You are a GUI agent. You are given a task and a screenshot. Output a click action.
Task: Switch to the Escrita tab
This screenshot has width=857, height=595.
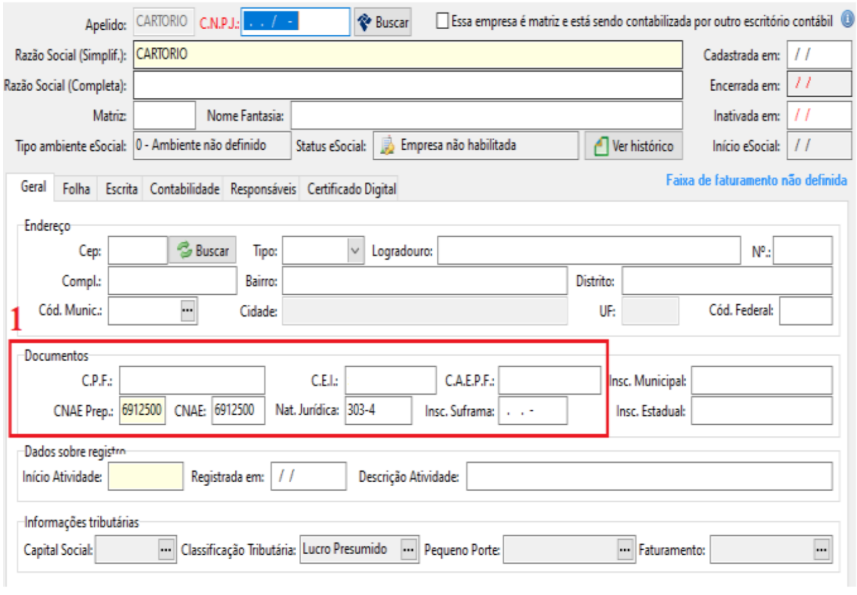(x=121, y=189)
